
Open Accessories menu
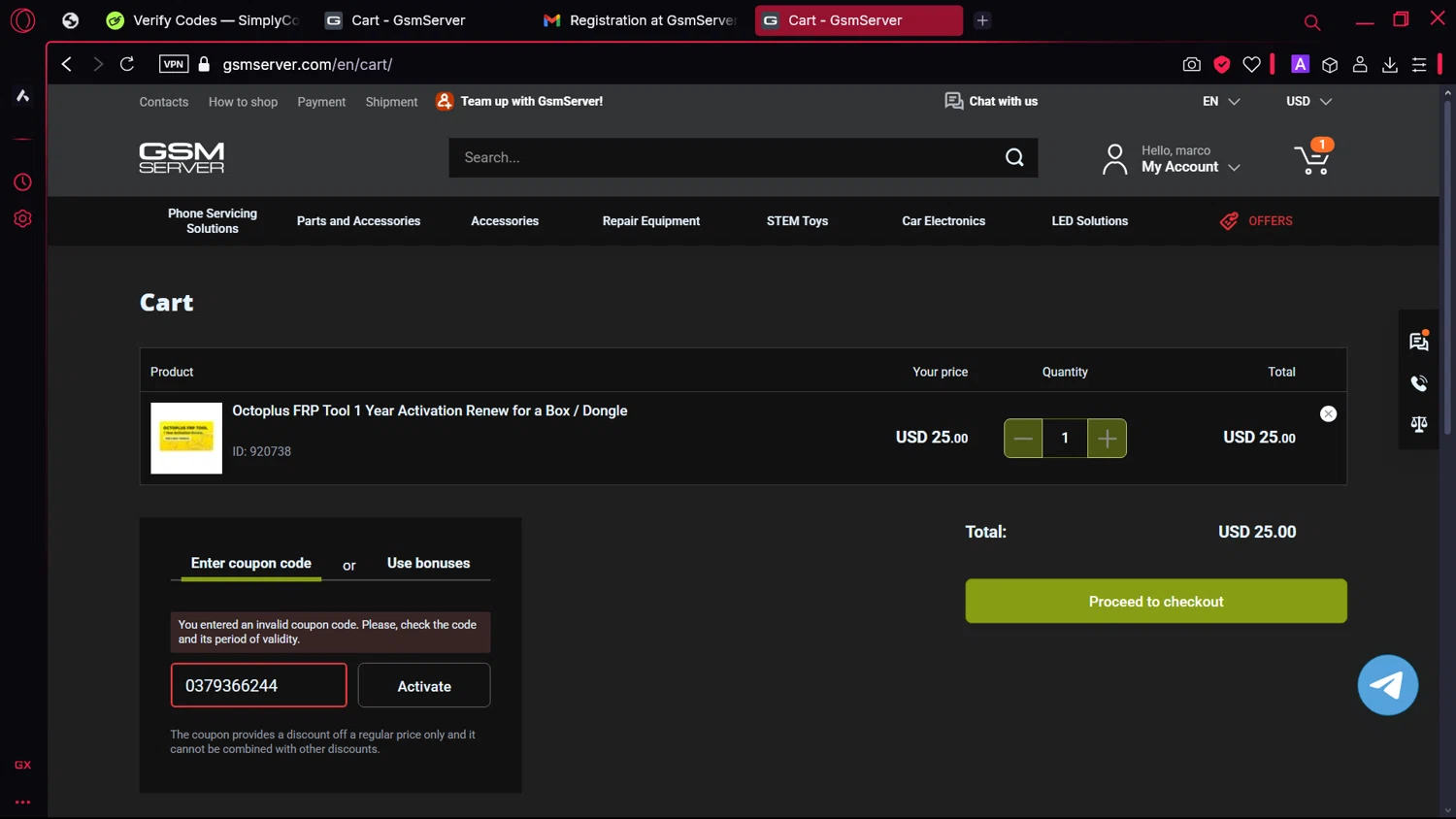coord(505,221)
